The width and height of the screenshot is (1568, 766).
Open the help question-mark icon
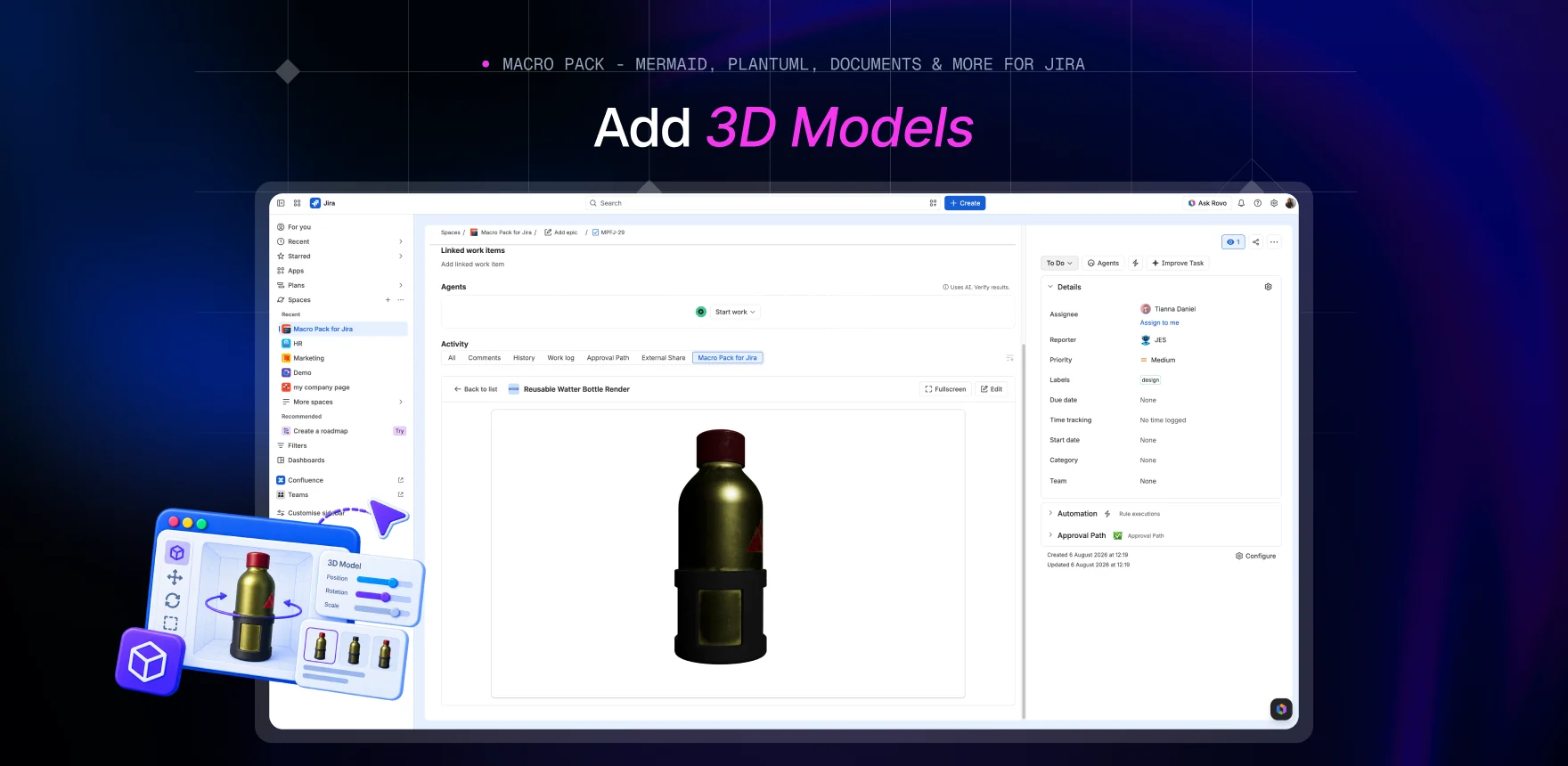click(x=1258, y=203)
